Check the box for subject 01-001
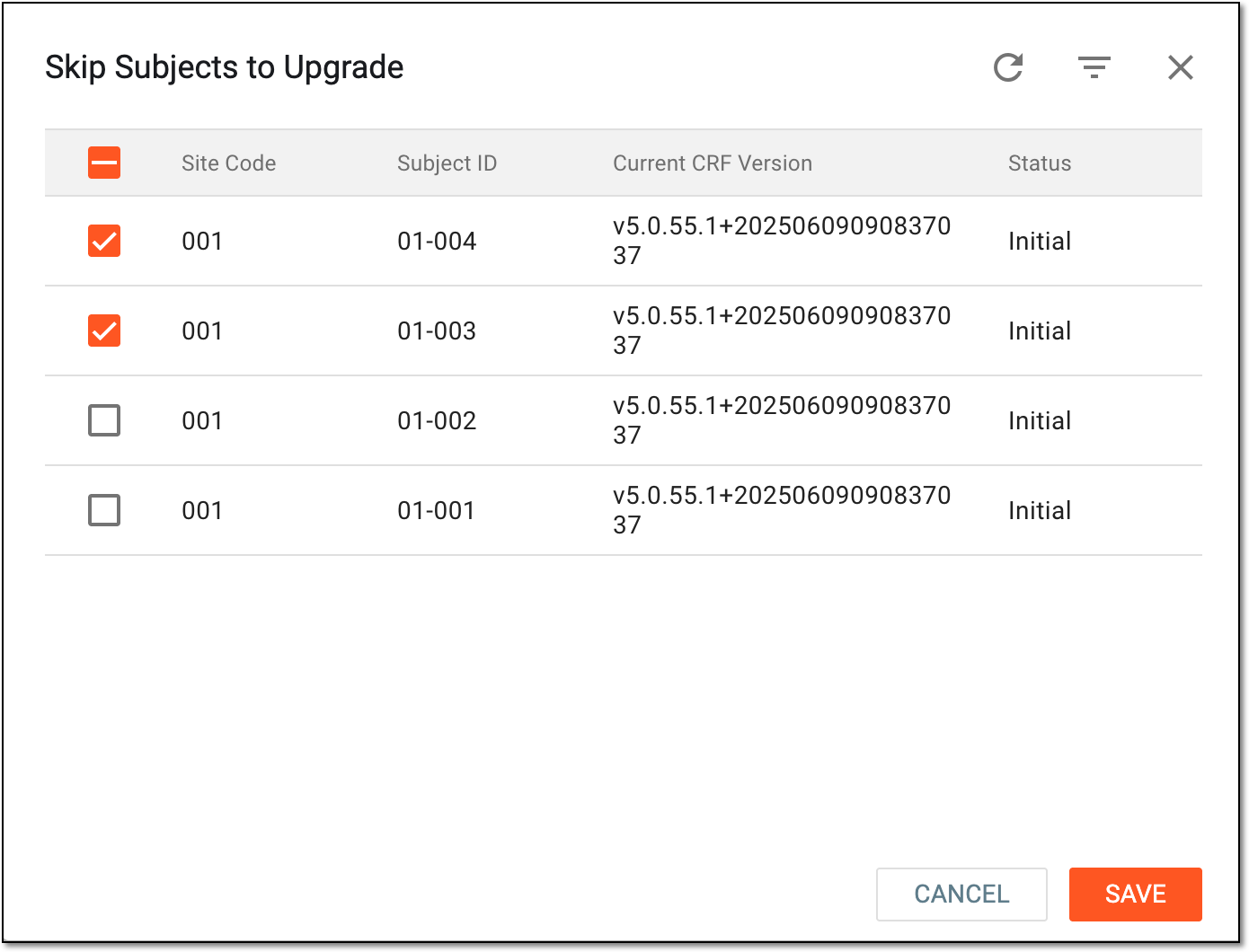 pos(104,510)
